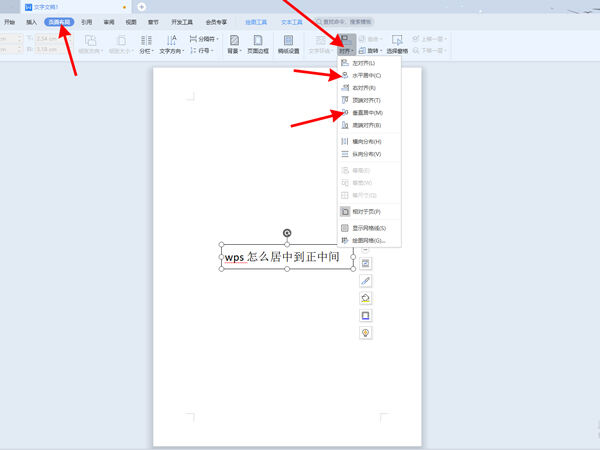Click the text box rotation handle

click(288, 233)
